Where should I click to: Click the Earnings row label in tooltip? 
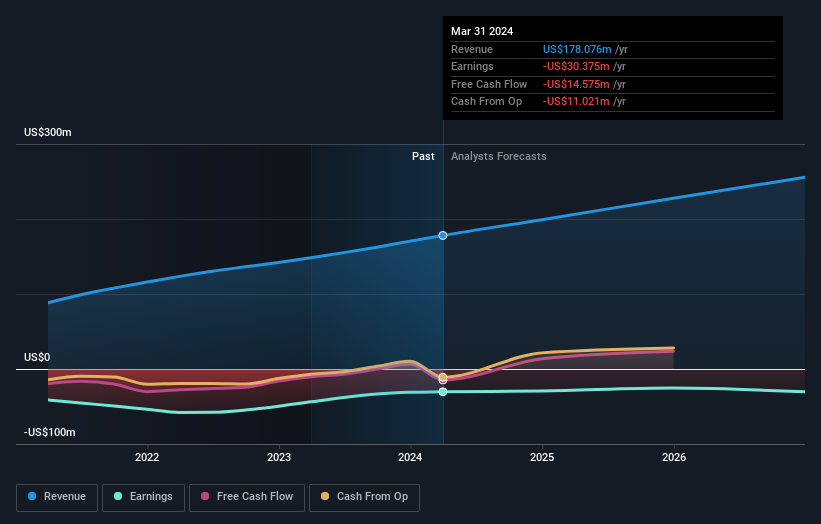[472, 66]
